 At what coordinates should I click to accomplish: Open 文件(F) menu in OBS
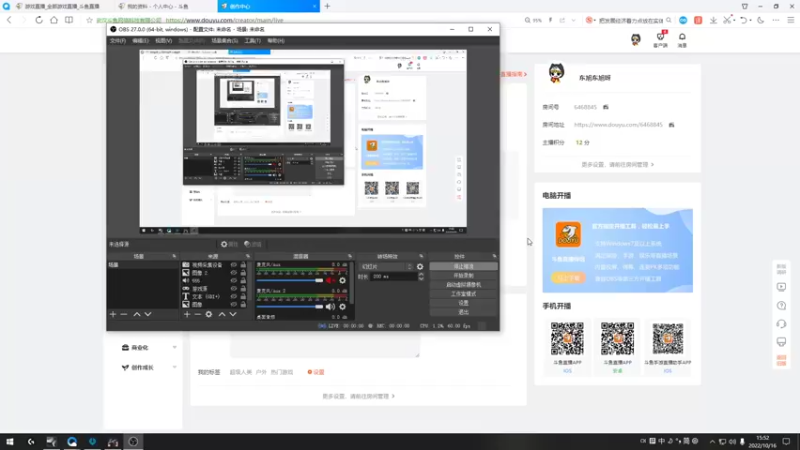pyautogui.click(x=117, y=41)
